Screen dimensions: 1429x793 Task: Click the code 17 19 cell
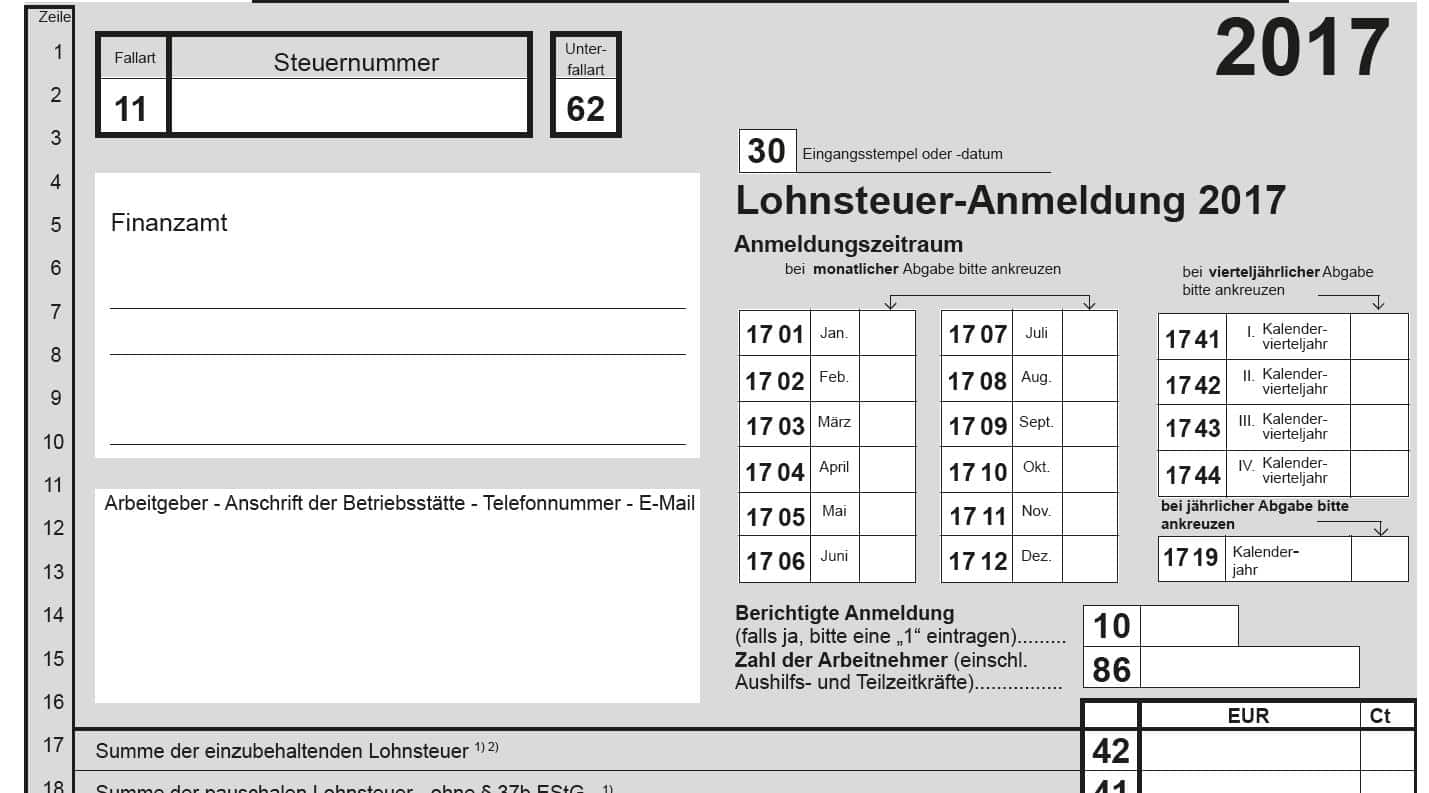(1191, 558)
